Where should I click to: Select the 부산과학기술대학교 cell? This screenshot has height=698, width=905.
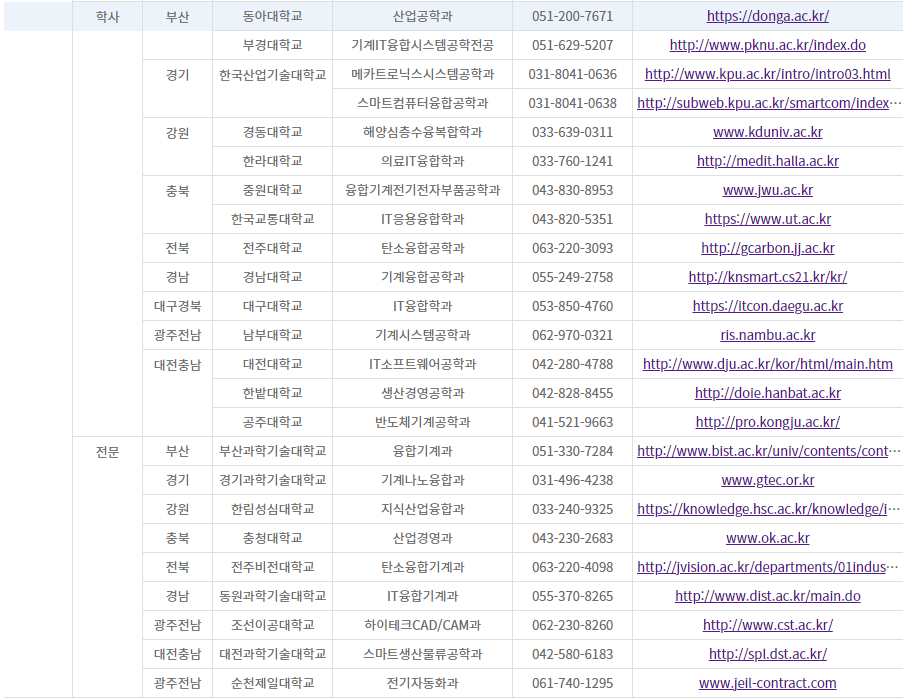[x=272, y=451]
